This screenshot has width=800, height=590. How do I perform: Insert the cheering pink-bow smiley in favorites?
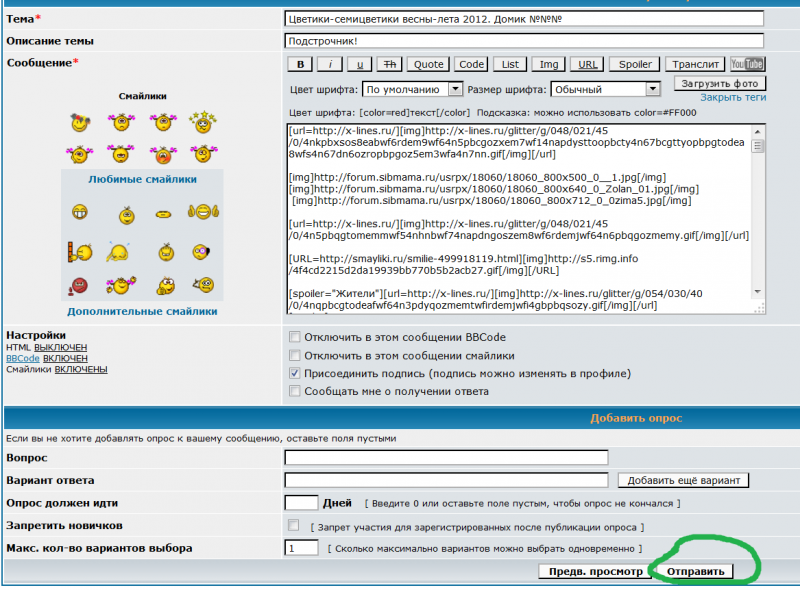pos(121,285)
